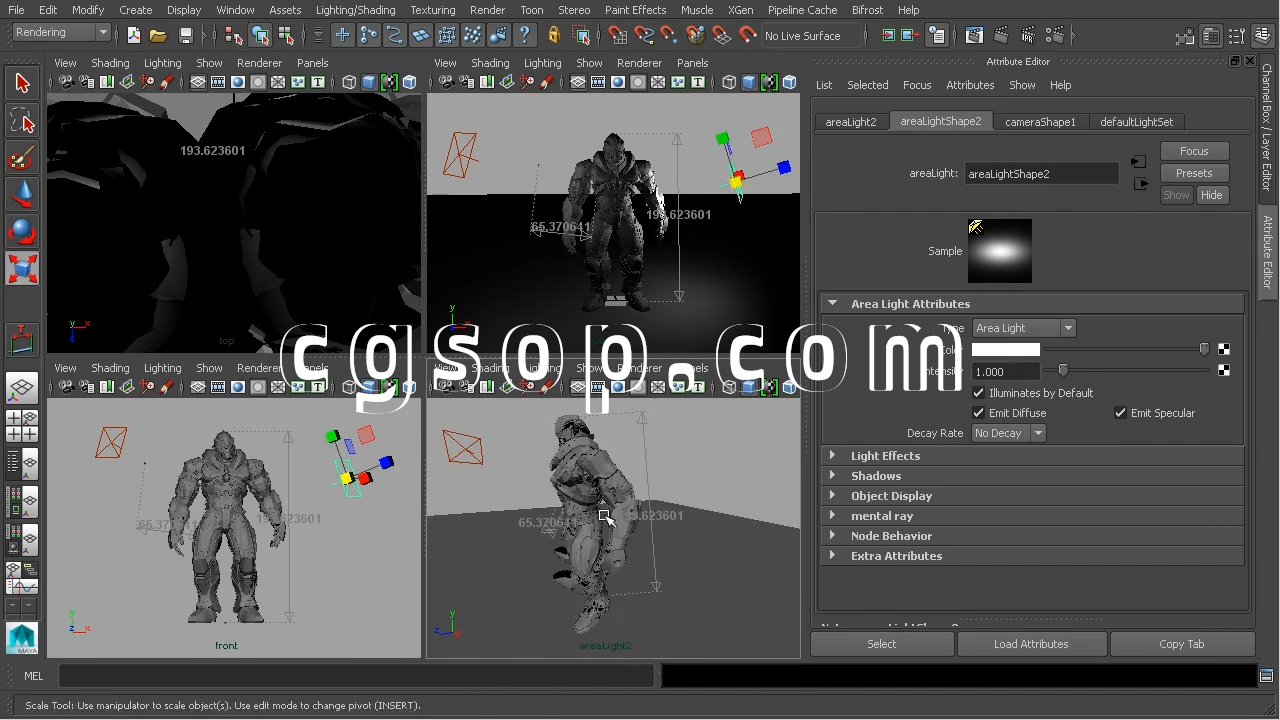
Task: Enable snap to curves magnet icon
Action: pyautogui.click(x=644, y=35)
